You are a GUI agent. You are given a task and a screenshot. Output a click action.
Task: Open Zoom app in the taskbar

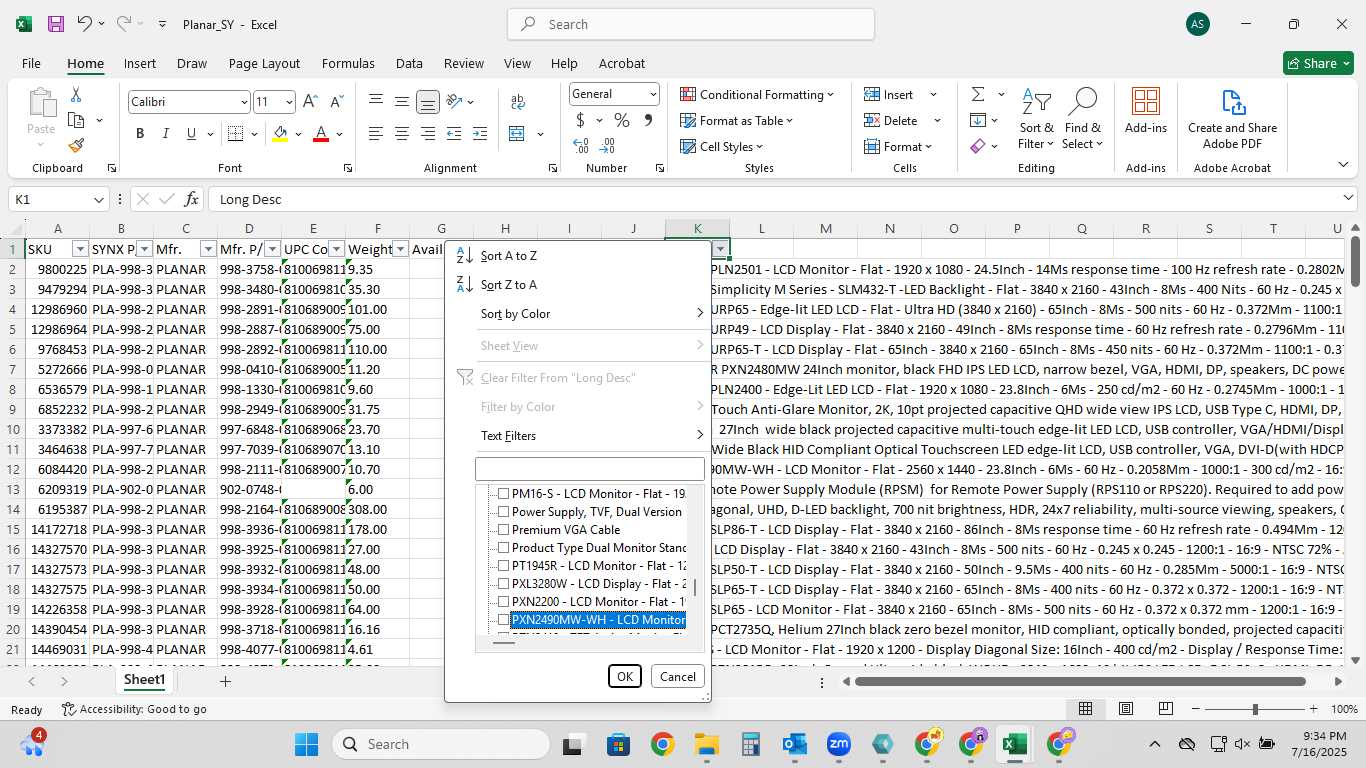[839, 744]
